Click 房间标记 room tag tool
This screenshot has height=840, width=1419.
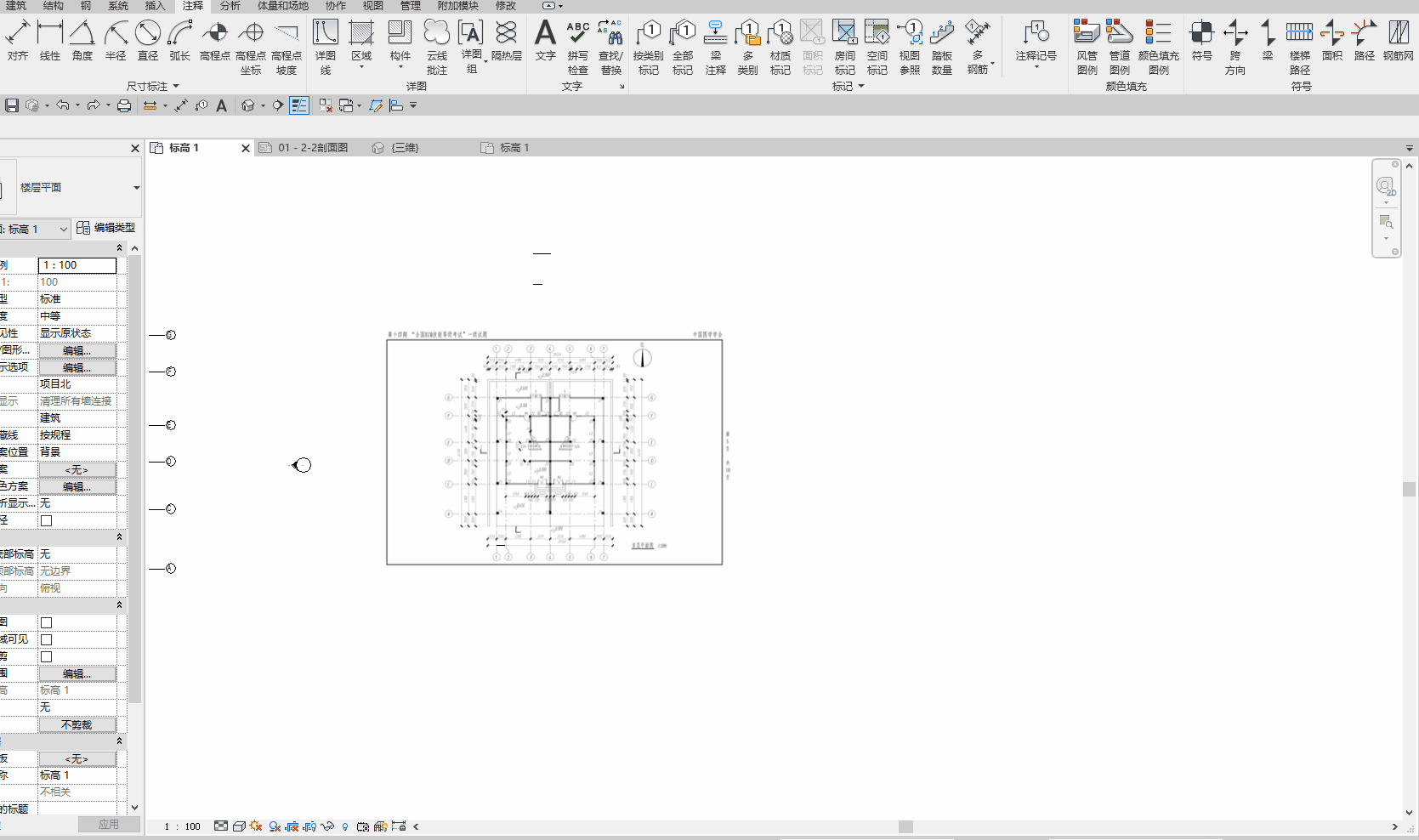(845, 48)
